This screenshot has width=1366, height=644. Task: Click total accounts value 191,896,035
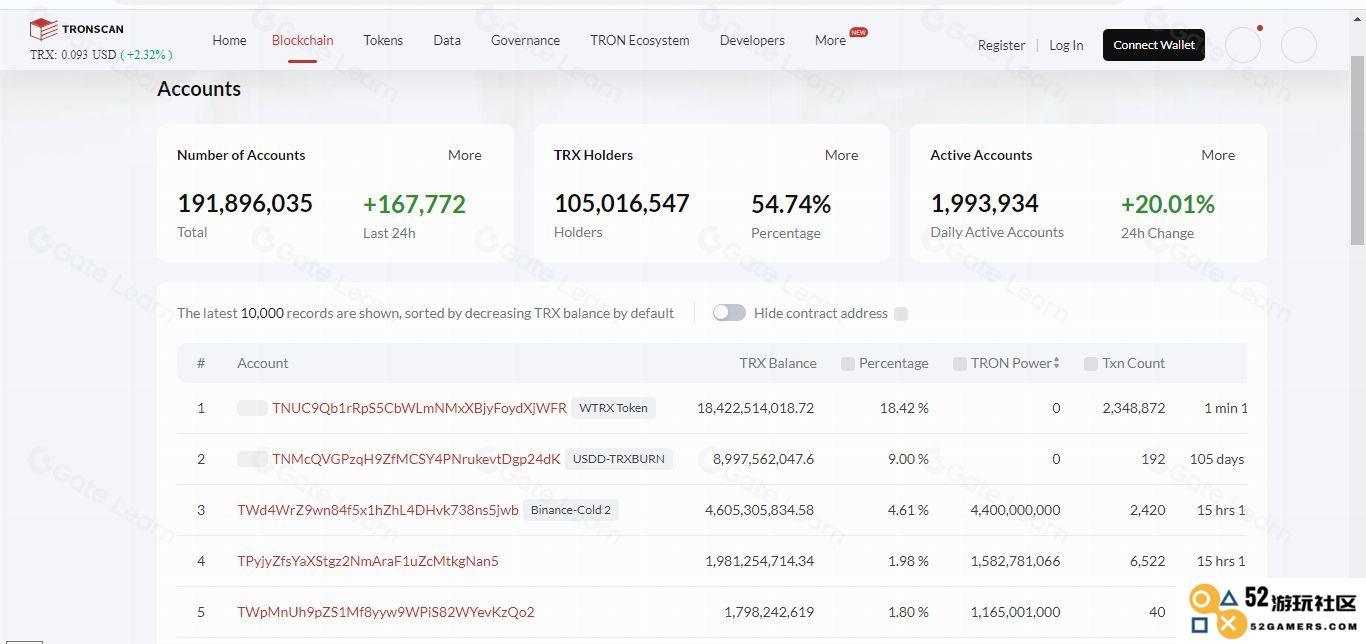[245, 204]
